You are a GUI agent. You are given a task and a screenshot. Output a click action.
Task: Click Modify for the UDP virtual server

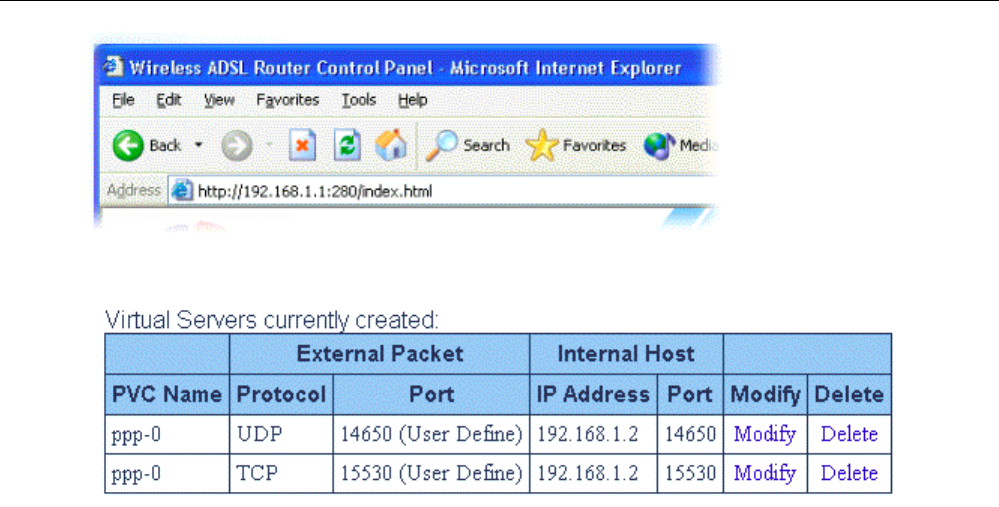[x=765, y=434]
